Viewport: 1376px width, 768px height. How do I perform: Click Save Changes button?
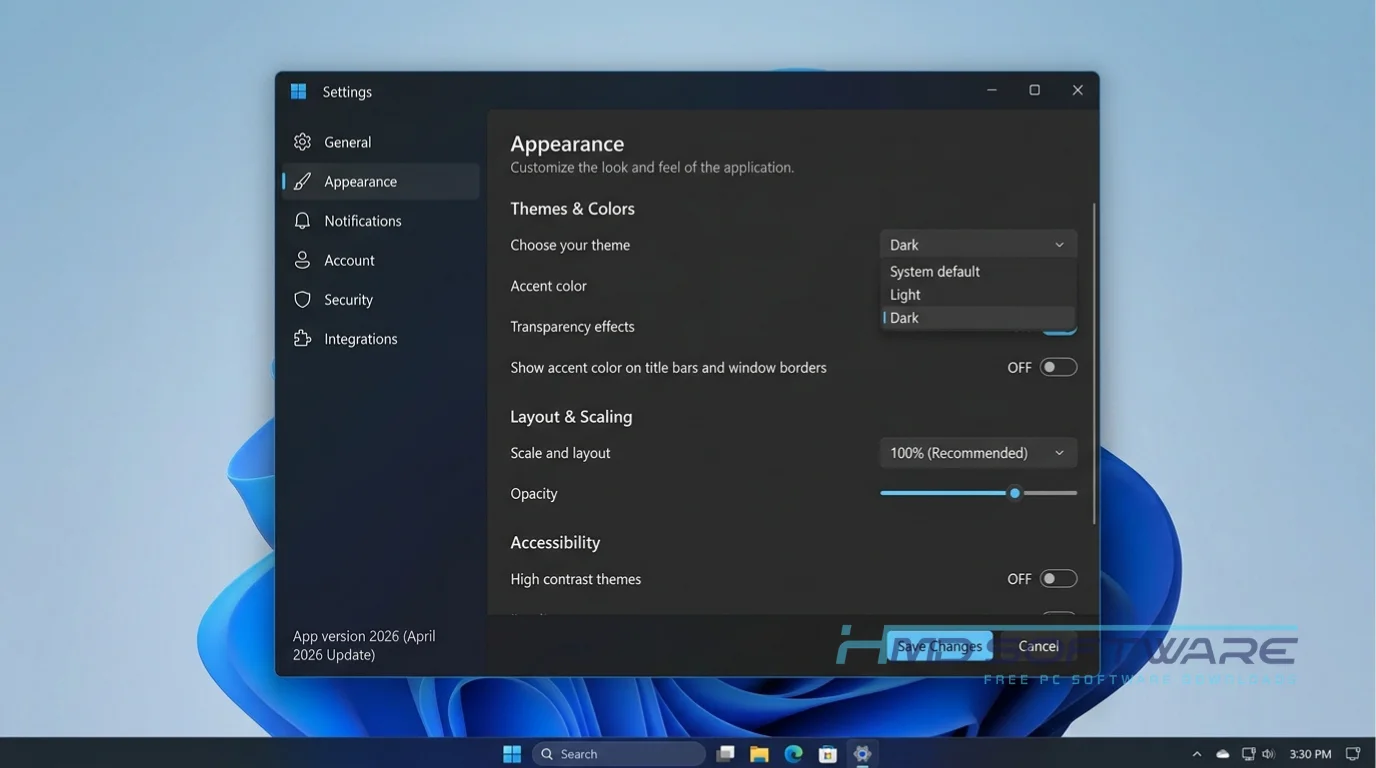click(x=940, y=646)
